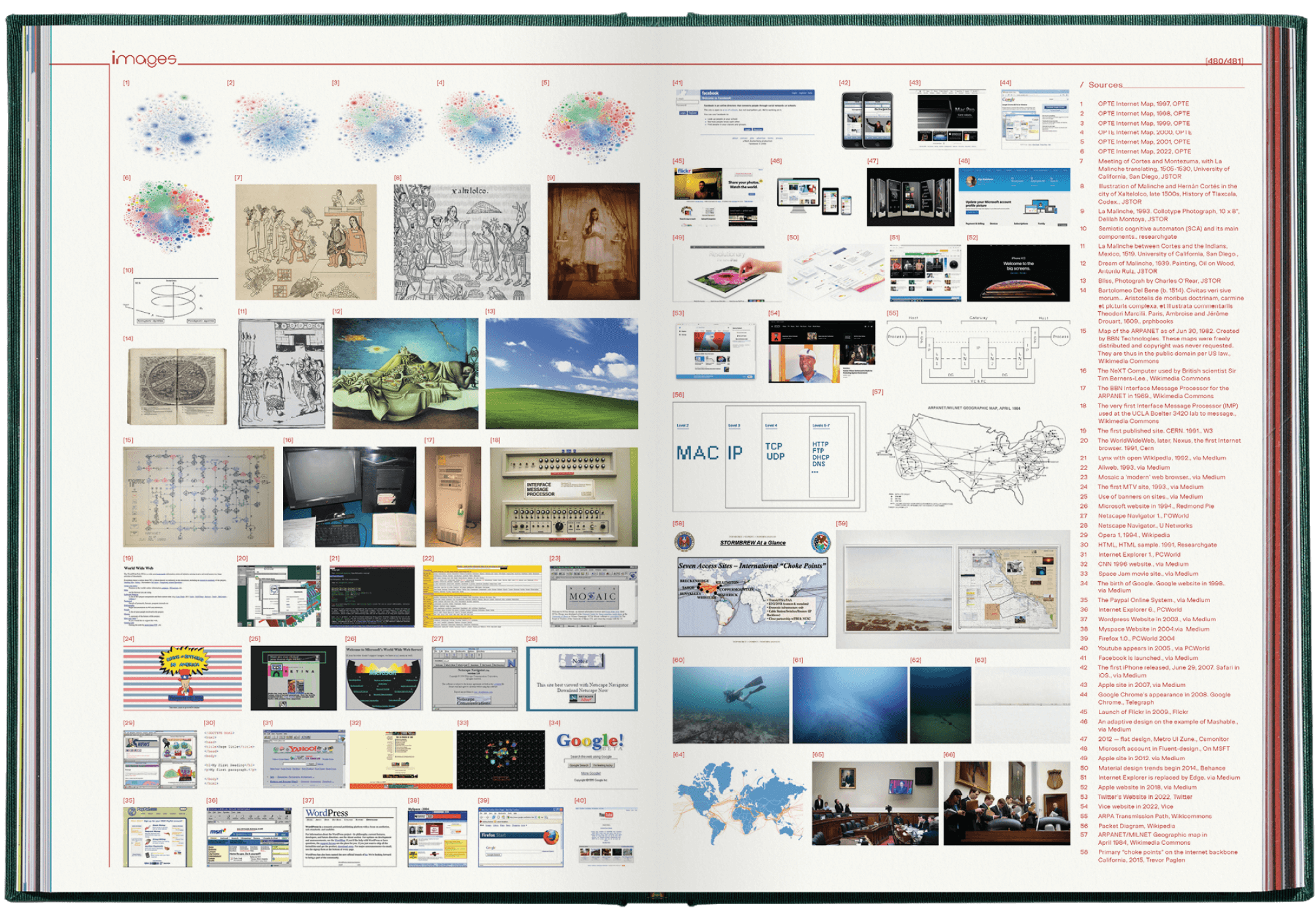Click the images page heading
This screenshot has height=918, width=1316.
click(143, 59)
